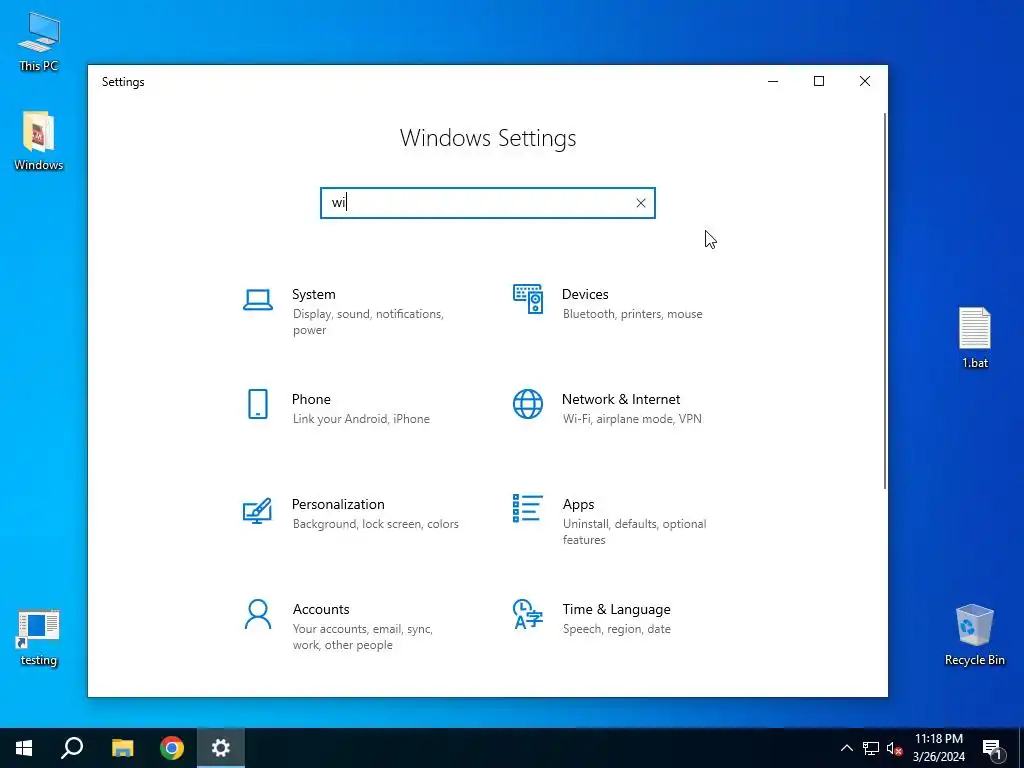
Task: Click 'Wi-Fi, airplane mode, VPN' description
Action: click(x=632, y=419)
